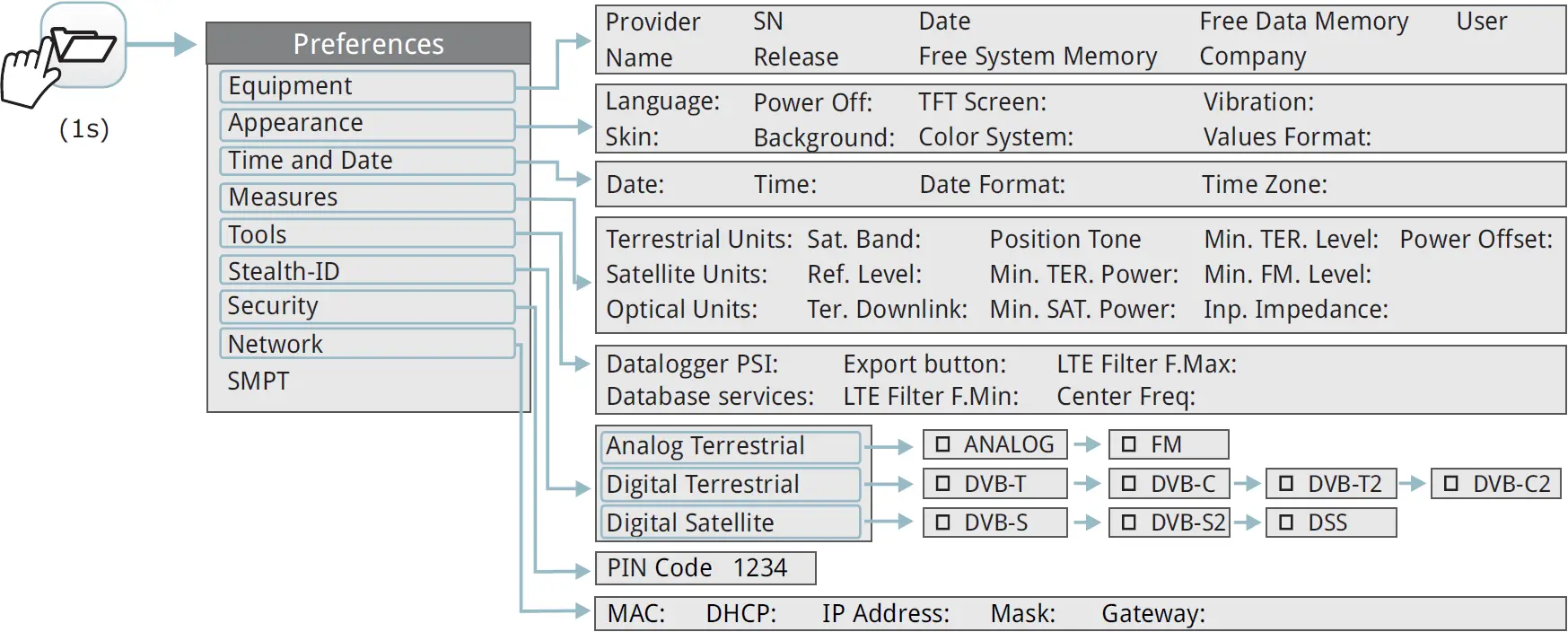Select the Sat. Band: option
The height and width of the screenshot is (632, 1568).
(x=864, y=240)
